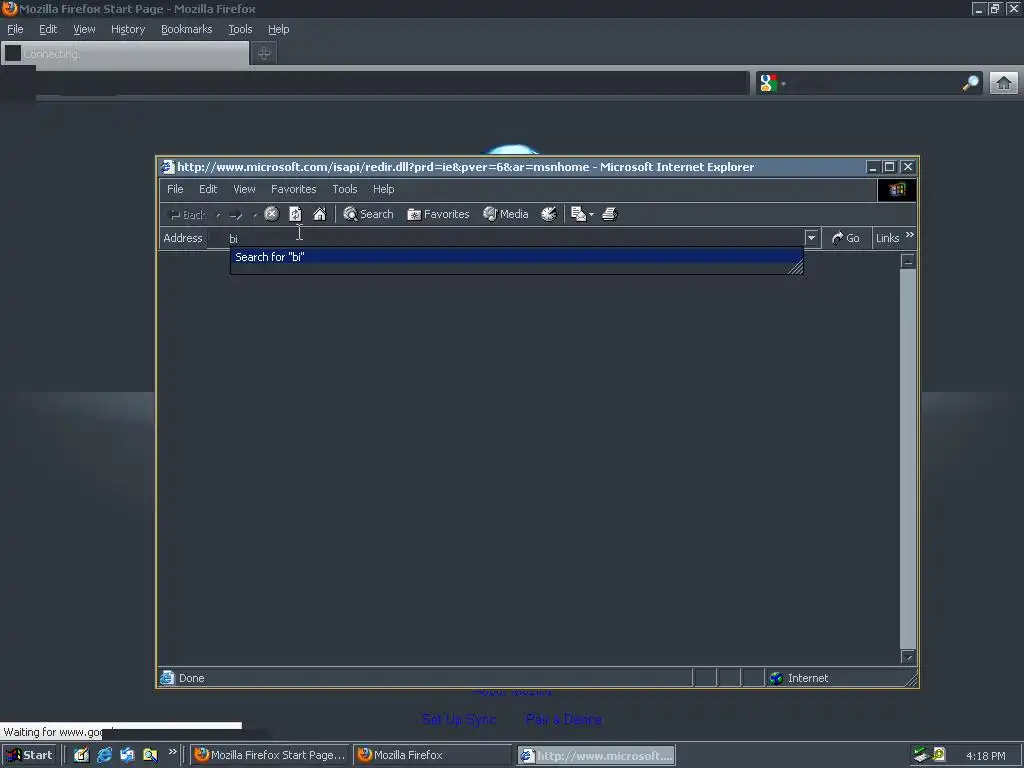Screen dimensions: 1024x768
Task: Open the Favorites pane from IE toolbar
Action: 438,214
